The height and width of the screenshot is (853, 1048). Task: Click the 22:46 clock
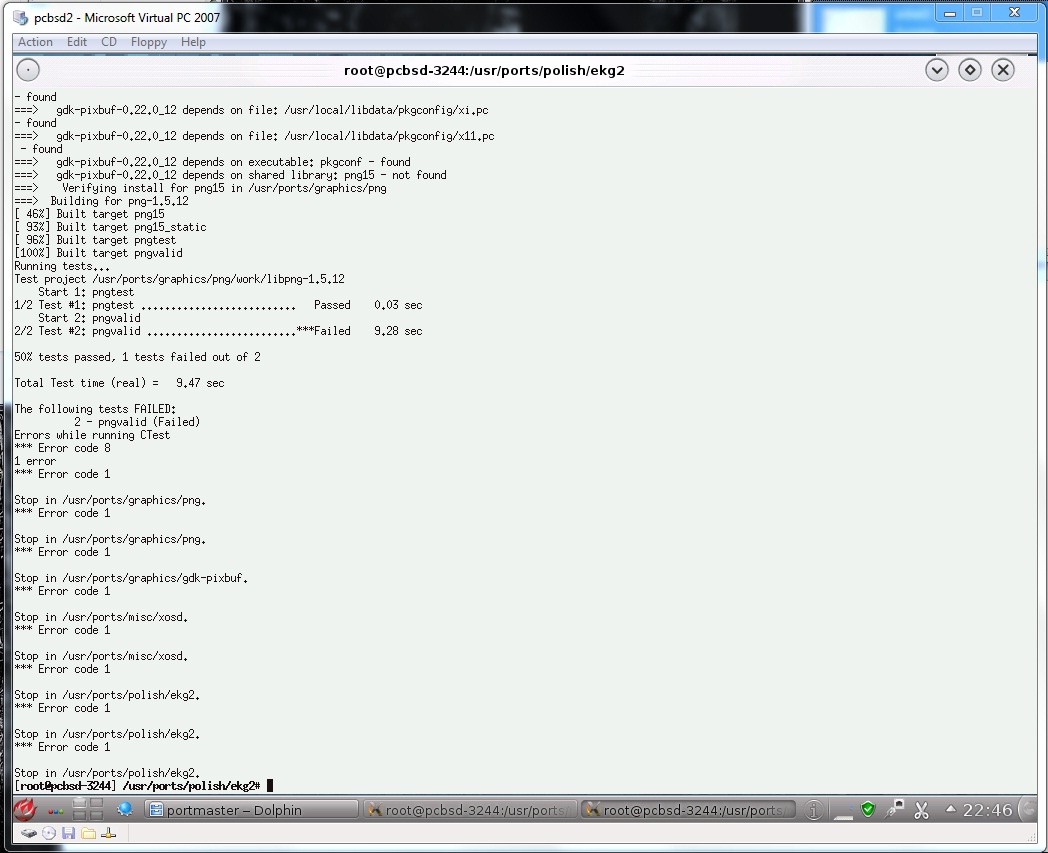pos(987,810)
